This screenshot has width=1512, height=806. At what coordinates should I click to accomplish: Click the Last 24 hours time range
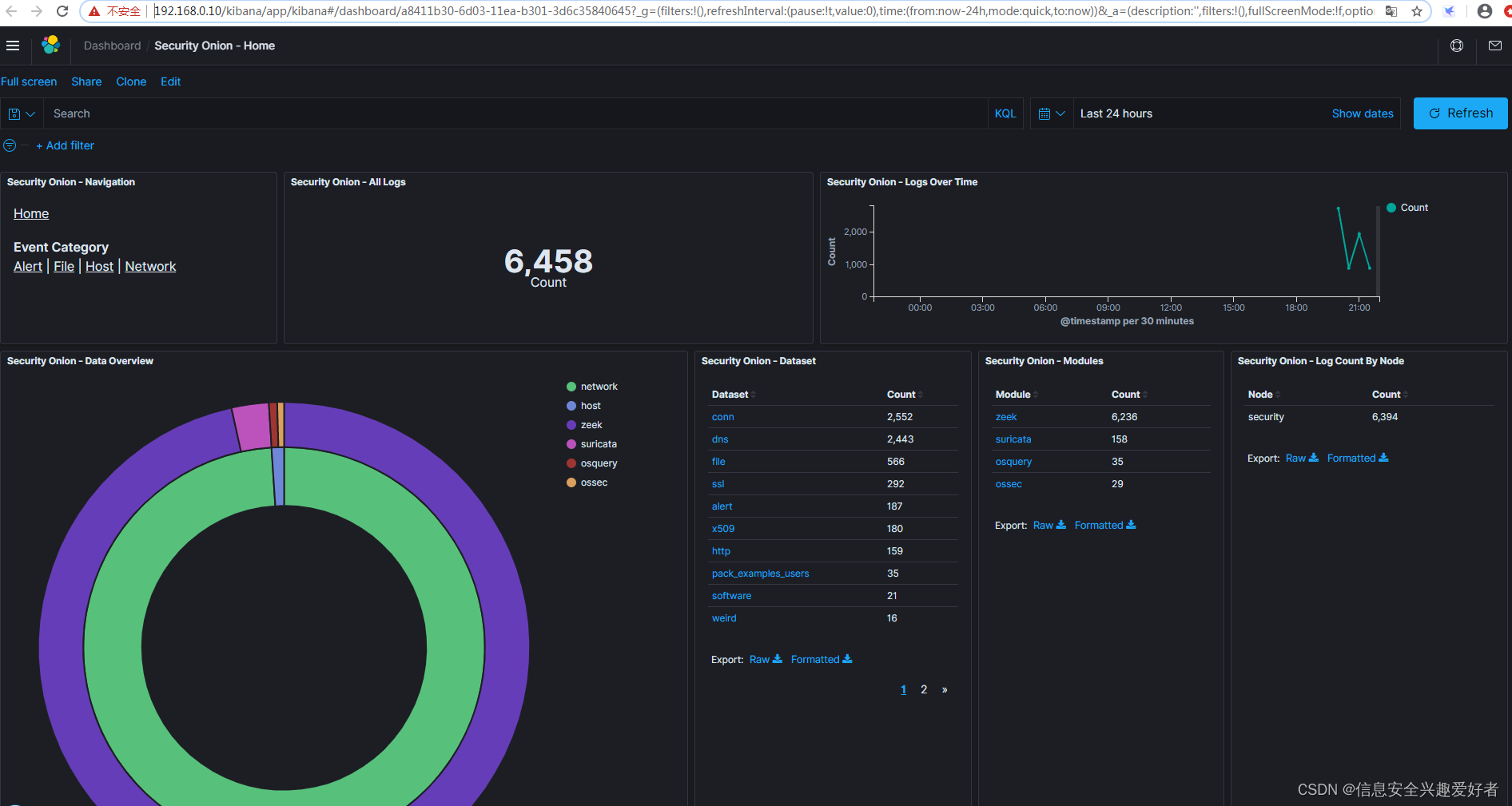(1116, 113)
